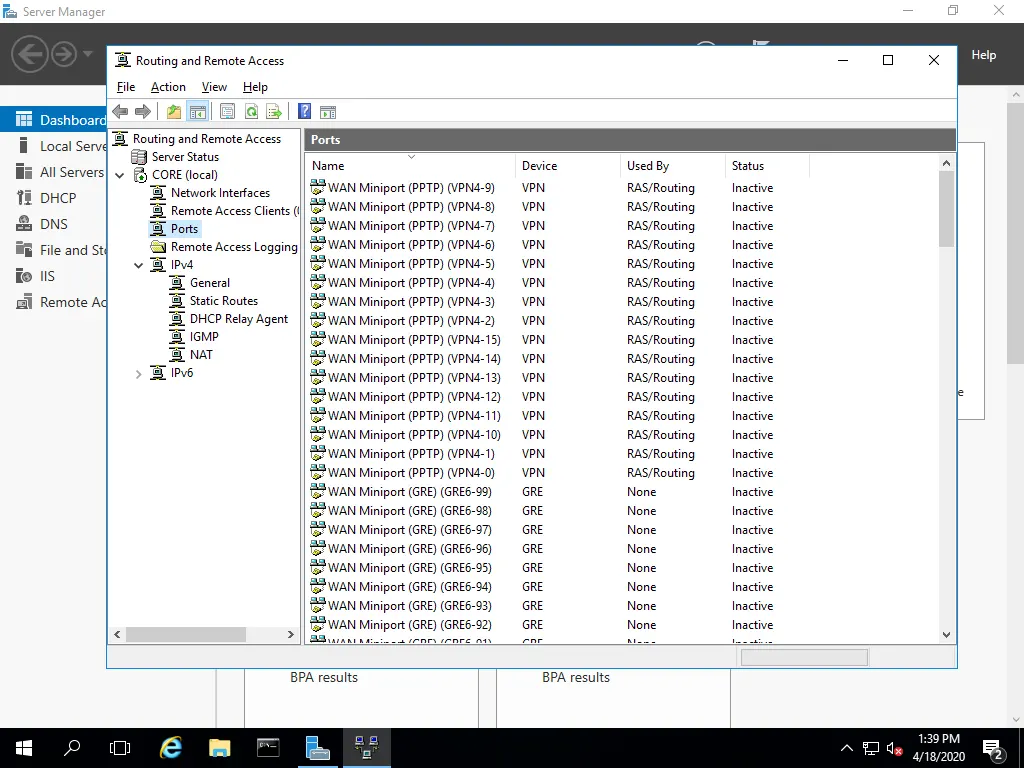This screenshot has width=1024, height=768.
Task: Click the port icon for VPN4-9 row
Action: [x=317, y=187]
